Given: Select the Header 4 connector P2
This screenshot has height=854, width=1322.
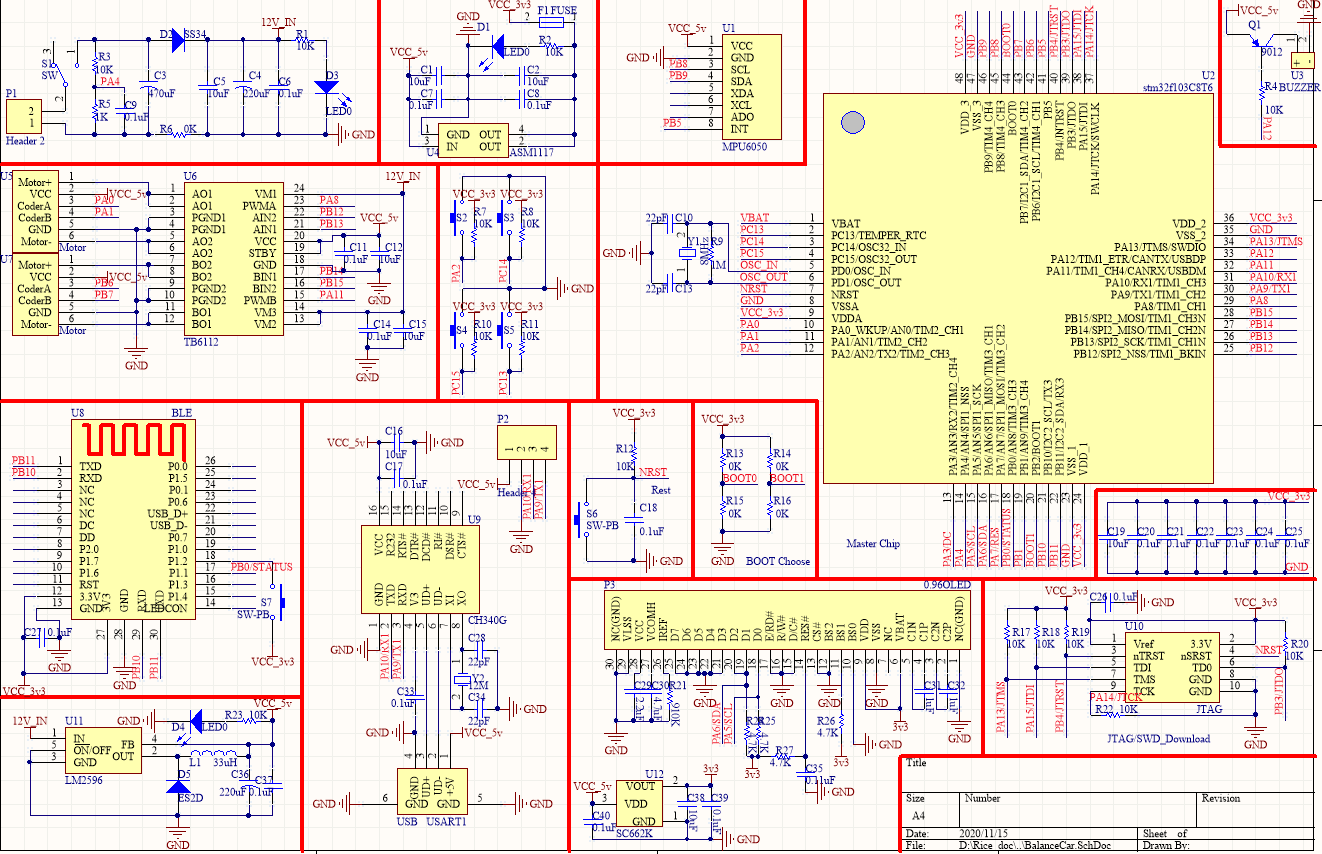Looking at the screenshot, I should click(528, 441).
